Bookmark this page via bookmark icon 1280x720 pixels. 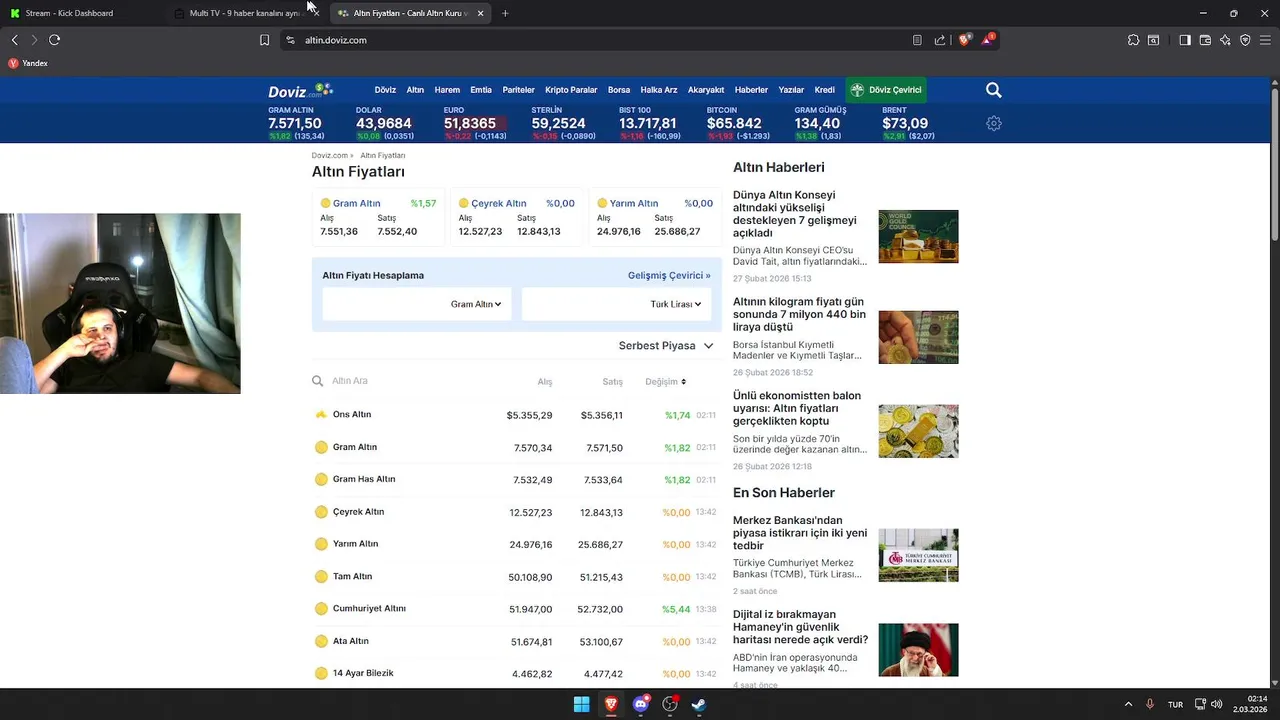pyautogui.click(x=264, y=40)
